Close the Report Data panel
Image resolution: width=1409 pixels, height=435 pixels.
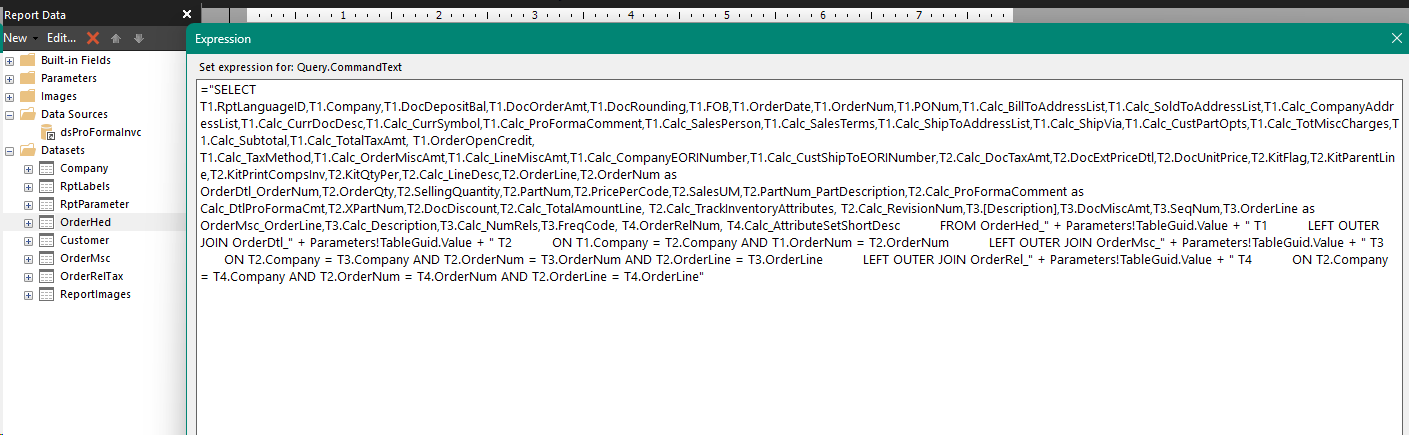pyautogui.click(x=186, y=14)
